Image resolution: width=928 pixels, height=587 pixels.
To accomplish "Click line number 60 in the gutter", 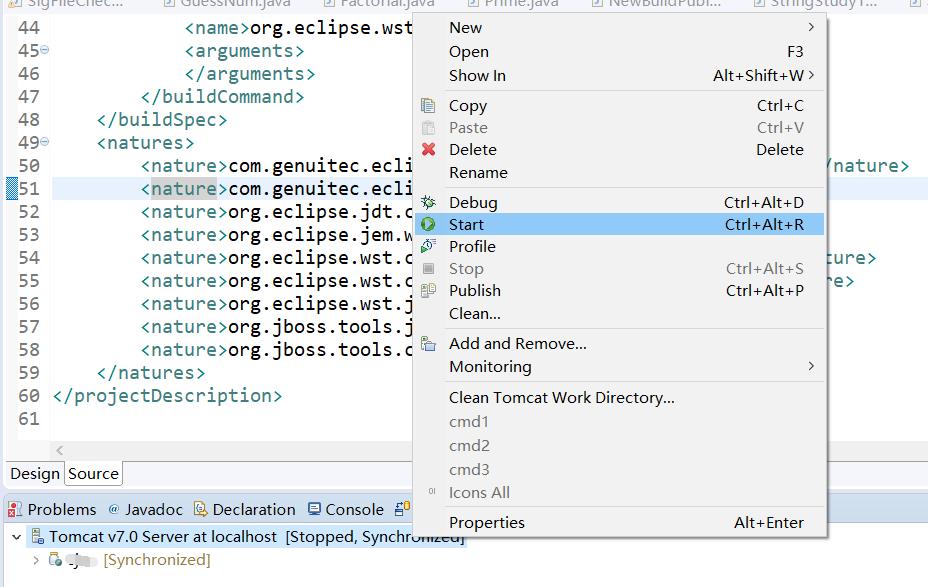I will [29, 395].
